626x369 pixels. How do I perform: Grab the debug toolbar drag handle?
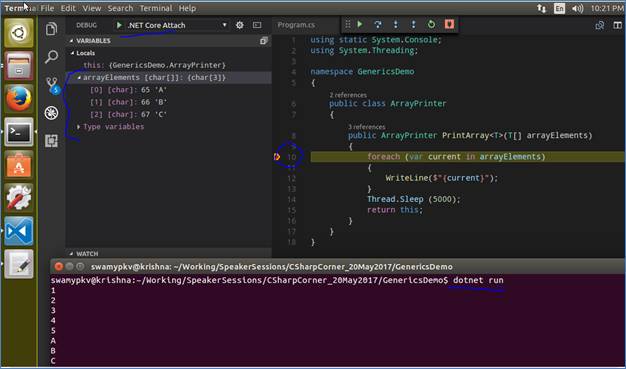point(348,24)
